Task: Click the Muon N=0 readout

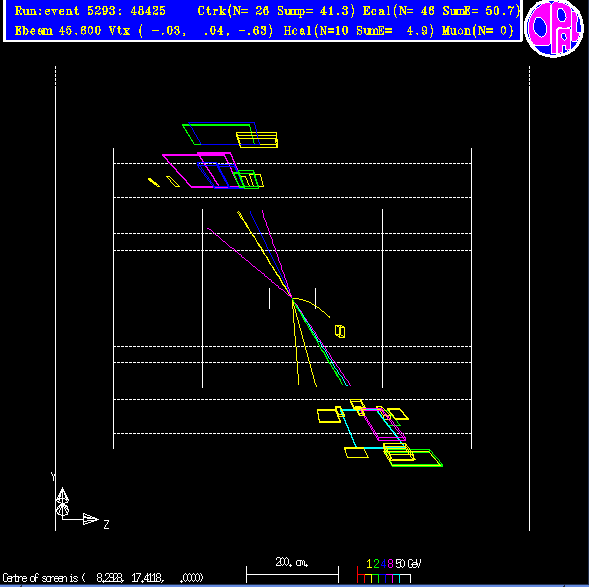Action: (478, 30)
